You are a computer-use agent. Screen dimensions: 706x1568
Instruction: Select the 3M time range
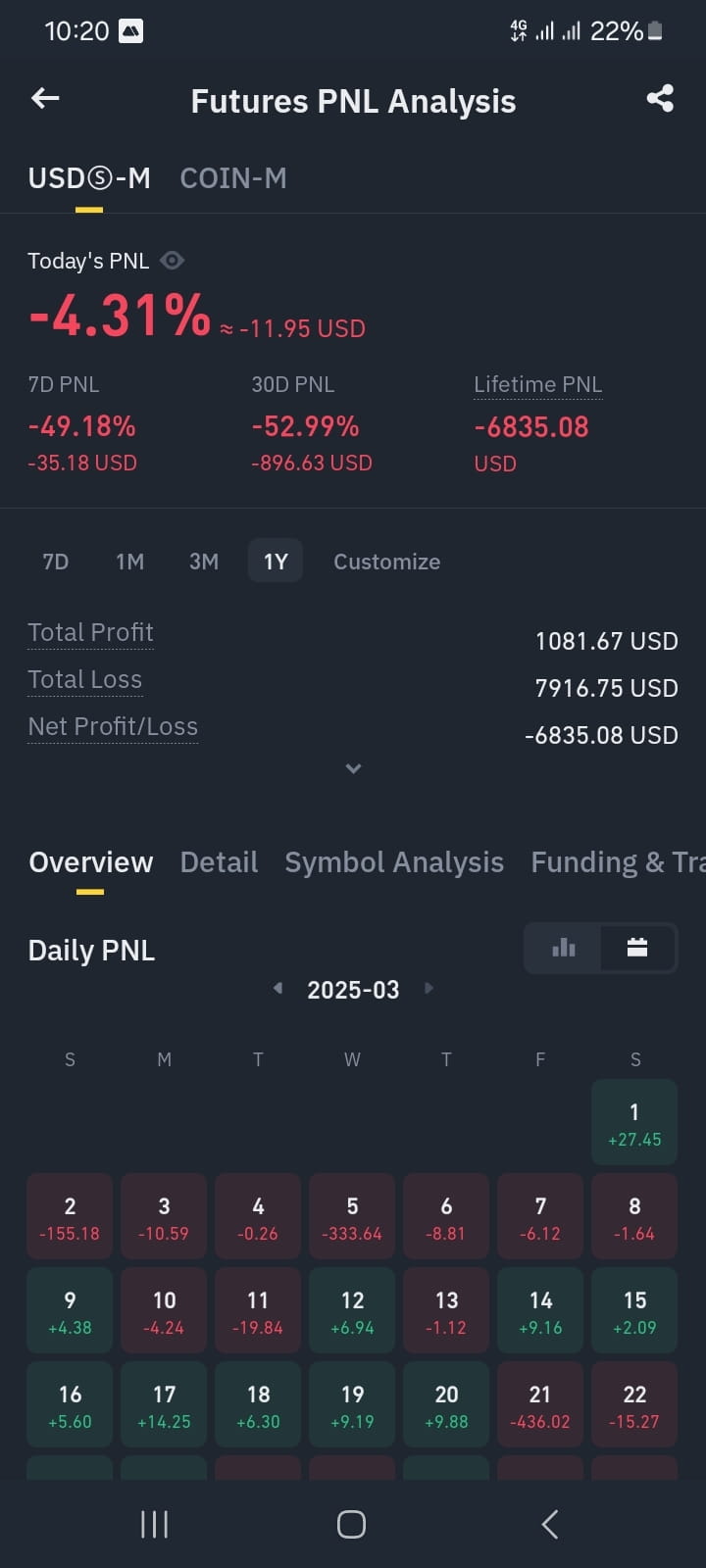[204, 562]
